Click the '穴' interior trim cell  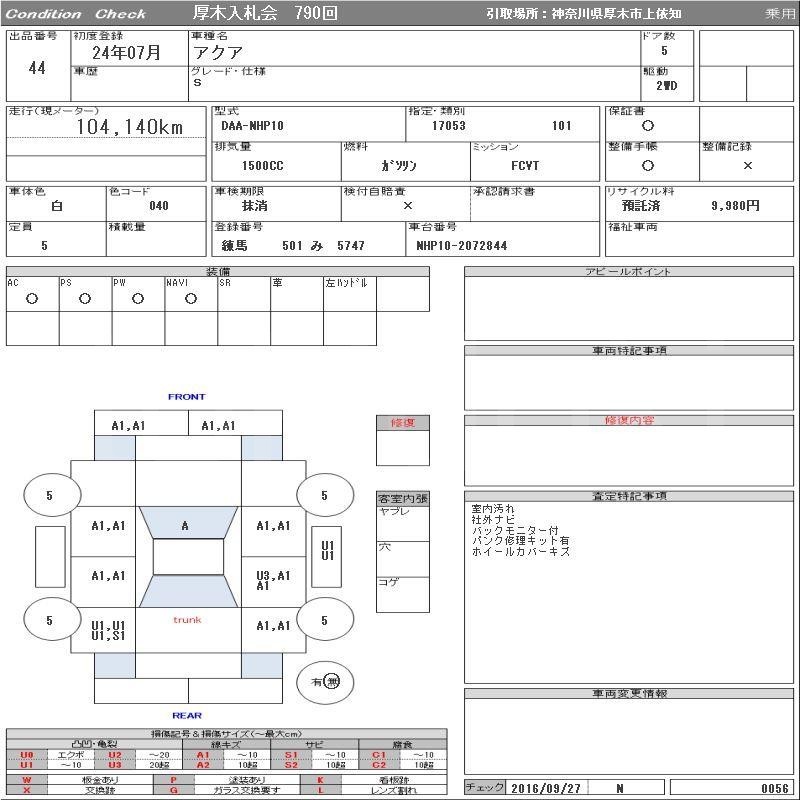pos(403,559)
